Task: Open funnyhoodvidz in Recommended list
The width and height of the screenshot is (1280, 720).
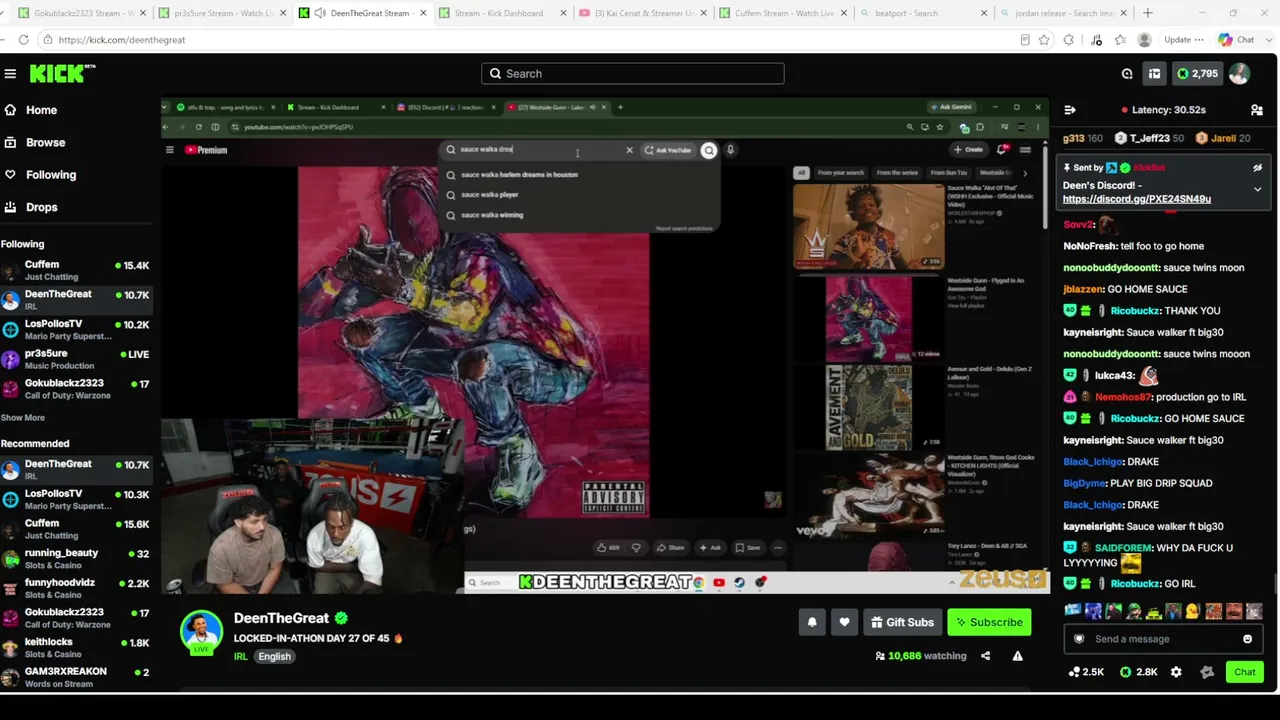Action: (x=77, y=588)
